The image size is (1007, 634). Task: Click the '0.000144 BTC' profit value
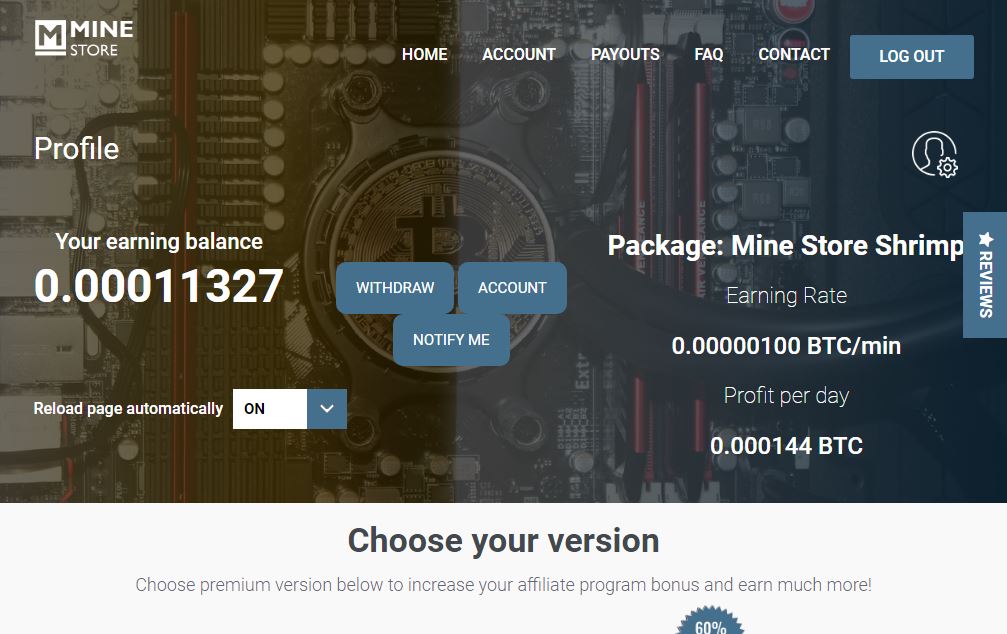click(786, 446)
